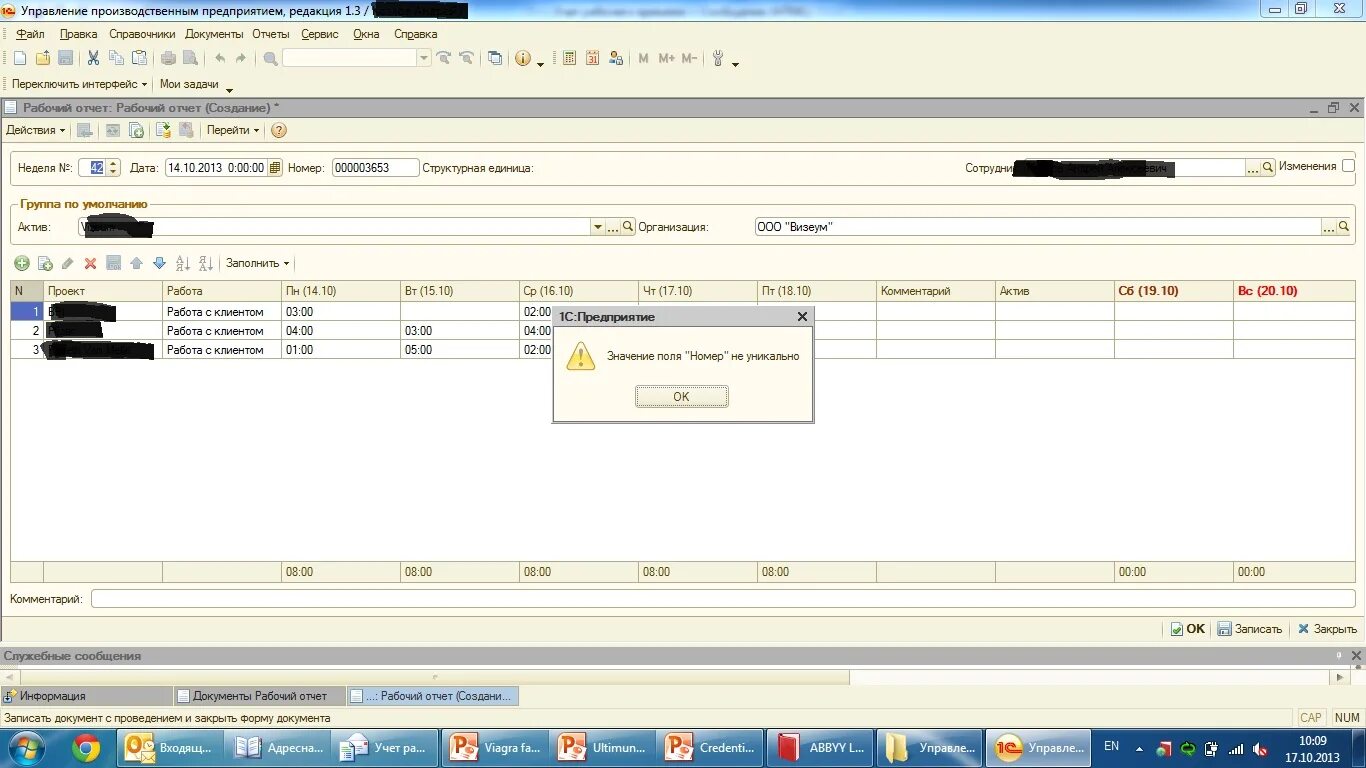Click OK in the 1C:Предприятие warning dialog

tap(681, 397)
